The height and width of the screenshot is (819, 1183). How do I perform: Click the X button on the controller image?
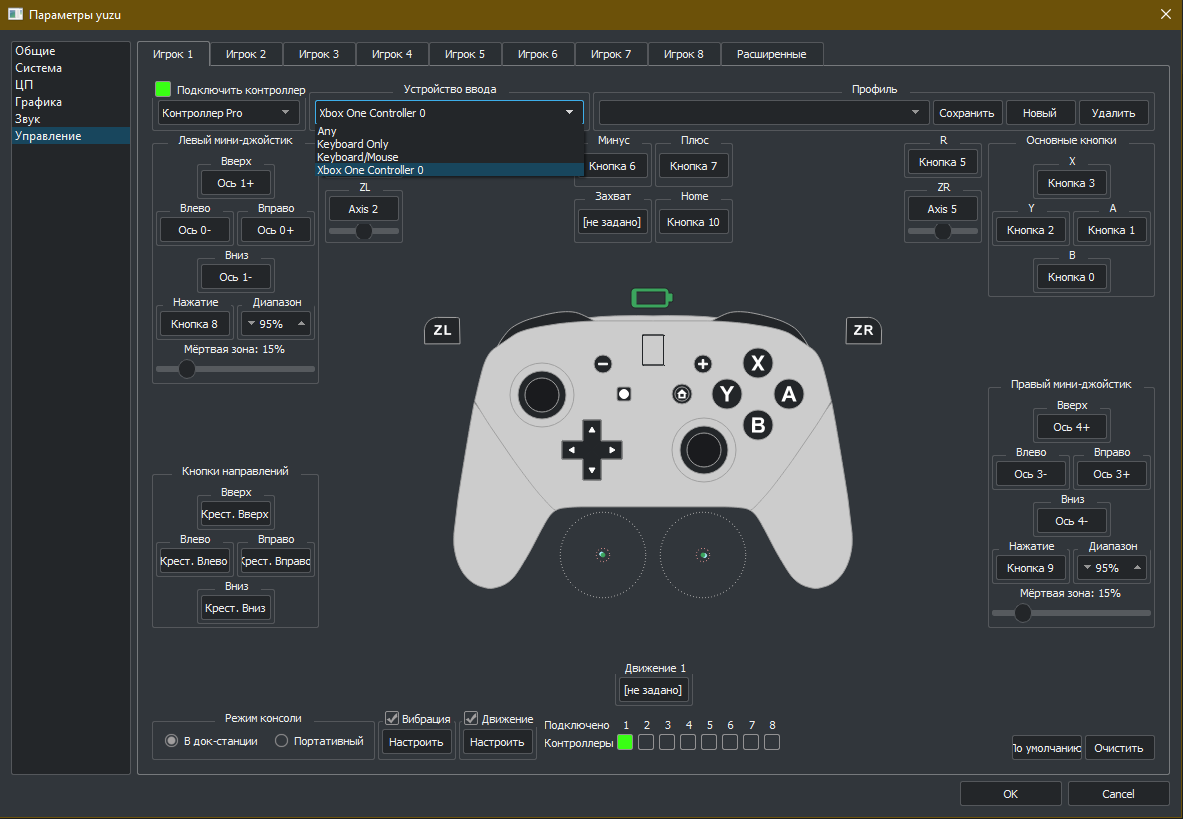tap(757, 363)
